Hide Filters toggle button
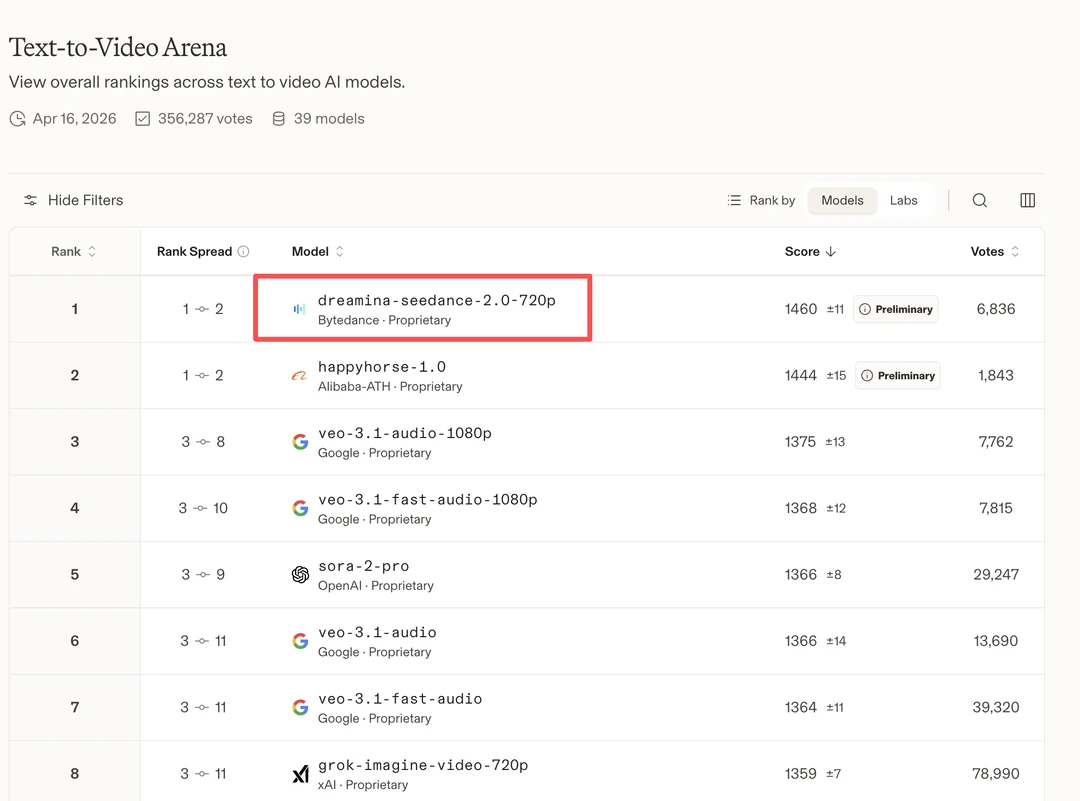 [74, 200]
